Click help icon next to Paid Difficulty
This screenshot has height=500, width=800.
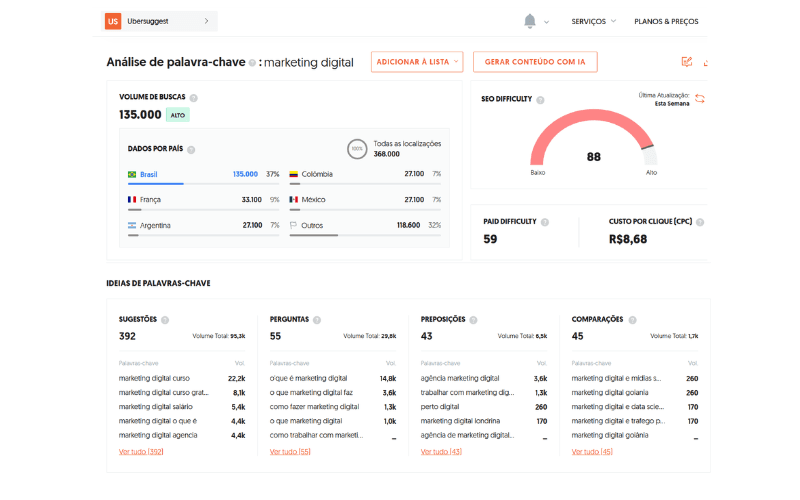coord(545,222)
